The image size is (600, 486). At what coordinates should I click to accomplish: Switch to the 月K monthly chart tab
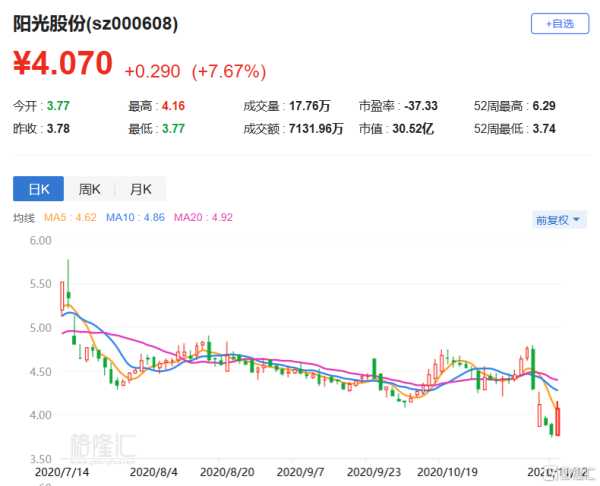pos(140,188)
